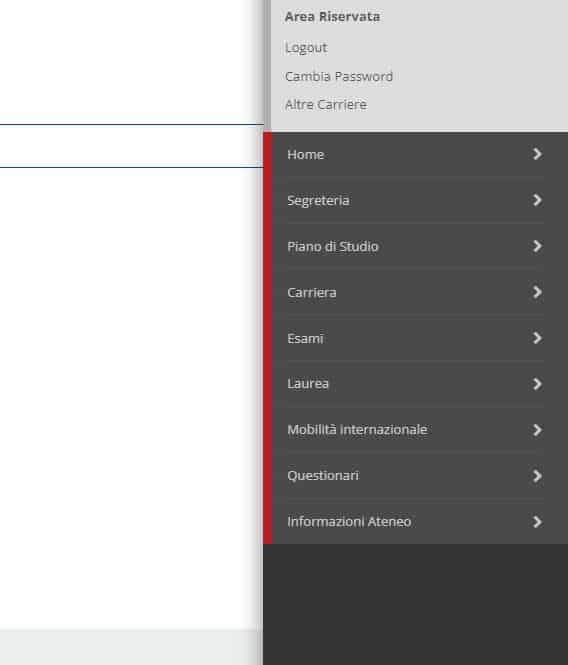Open the Altre Carriere link
Screen dimensions: 568x665
326,104
